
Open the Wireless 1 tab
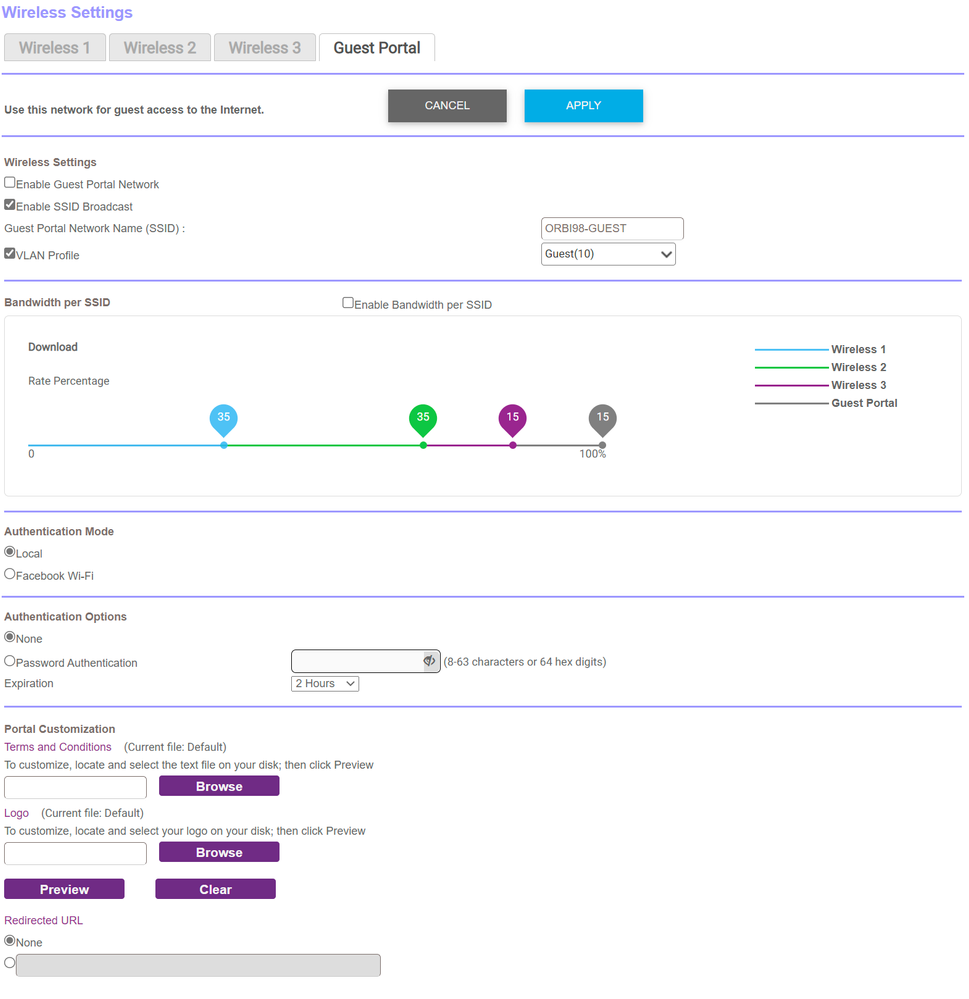[x=55, y=48]
